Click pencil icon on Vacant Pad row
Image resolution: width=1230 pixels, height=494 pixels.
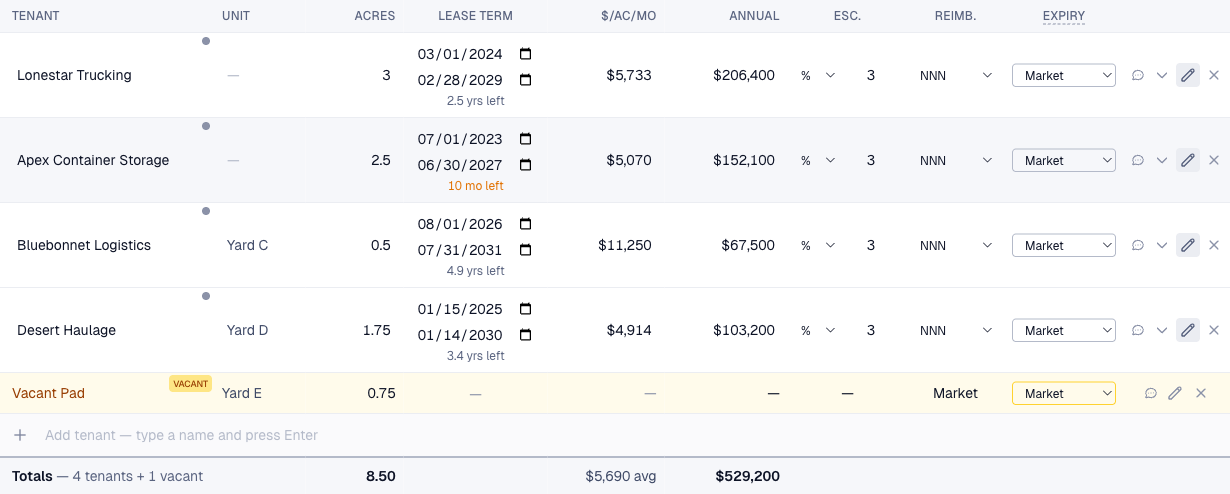click(x=1175, y=393)
